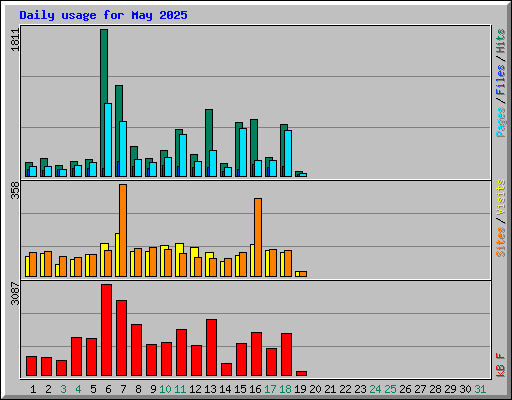Click day 27 on the x-axis
The image size is (512, 400).
420,389
